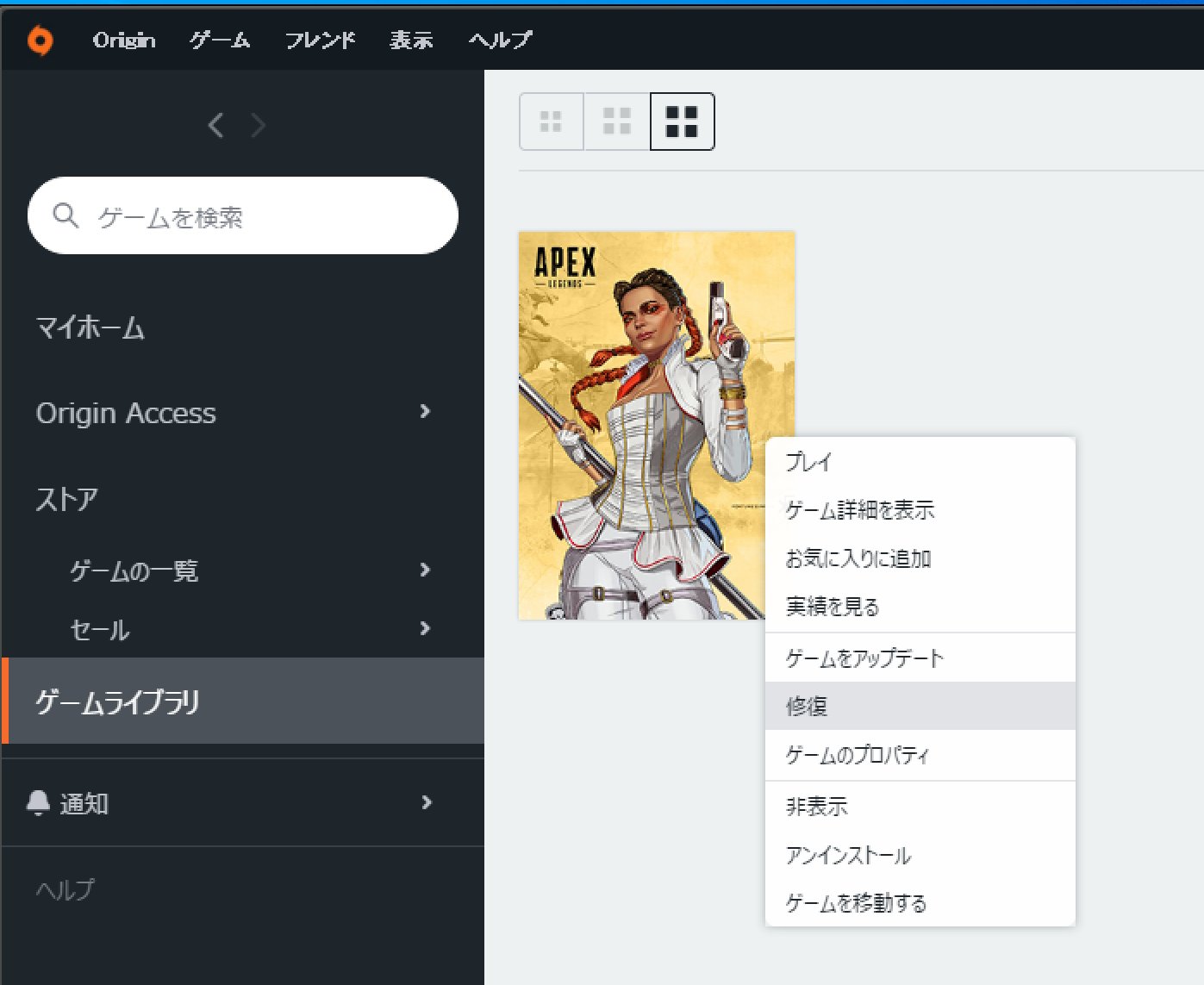
Task: Expand the 通知 panel arrow
Action: coord(426,802)
